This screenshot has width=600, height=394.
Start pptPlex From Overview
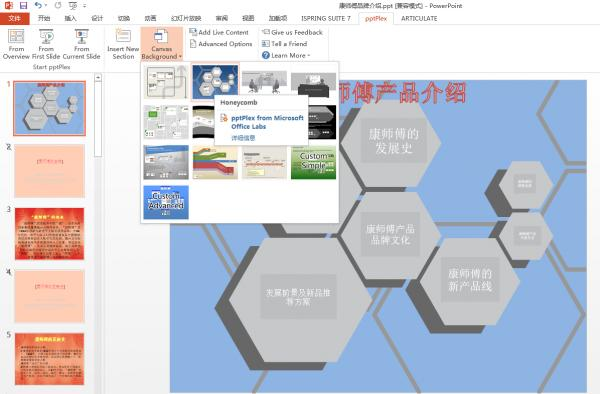(x=16, y=44)
